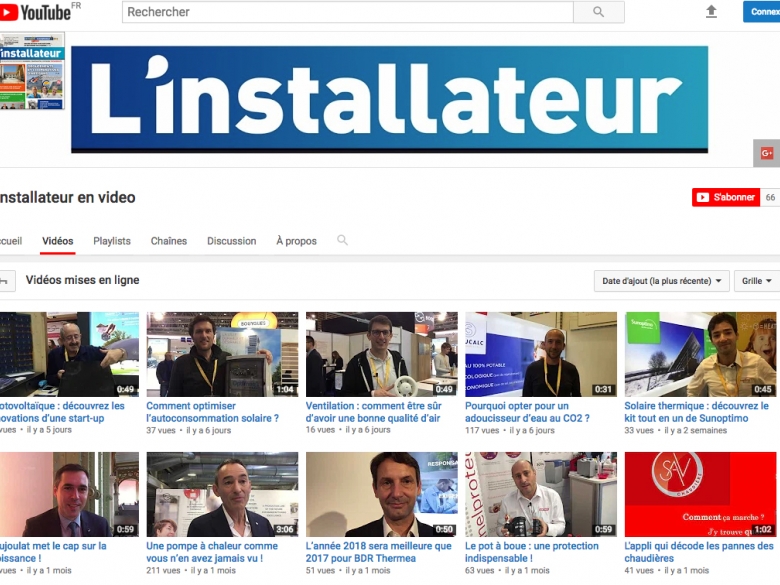Open the Date d'ajout sort dropdown
The image size is (780, 585).
(x=662, y=281)
